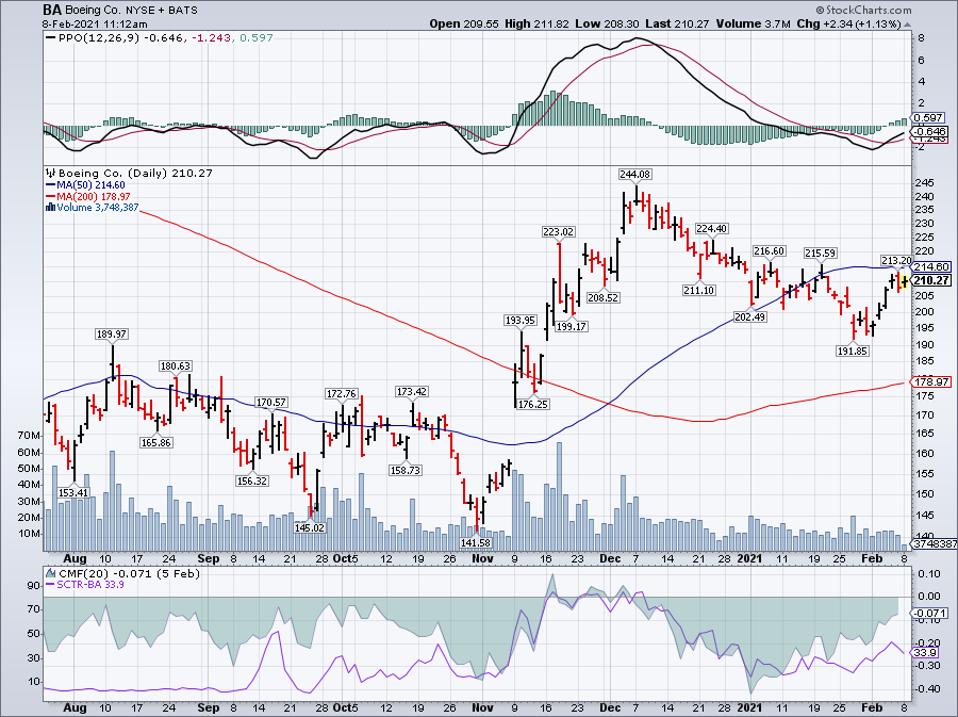Select the SCTR-BA 33.9 legend text
Screen dimensions: 958x717
tap(90, 584)
